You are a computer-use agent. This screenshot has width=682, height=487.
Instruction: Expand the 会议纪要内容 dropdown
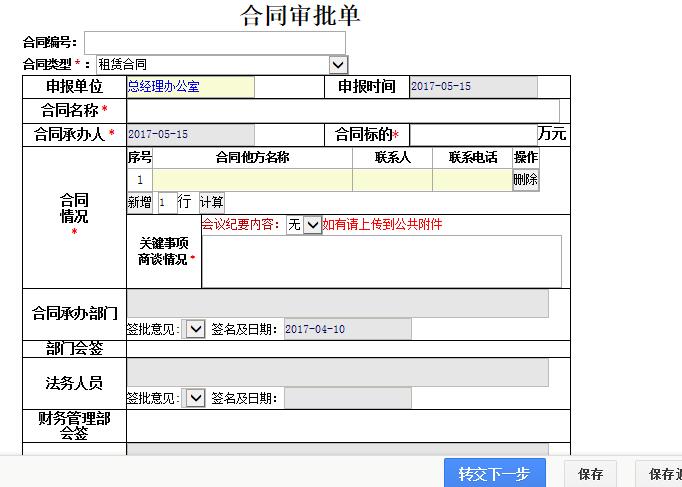[x=312, y=225]
